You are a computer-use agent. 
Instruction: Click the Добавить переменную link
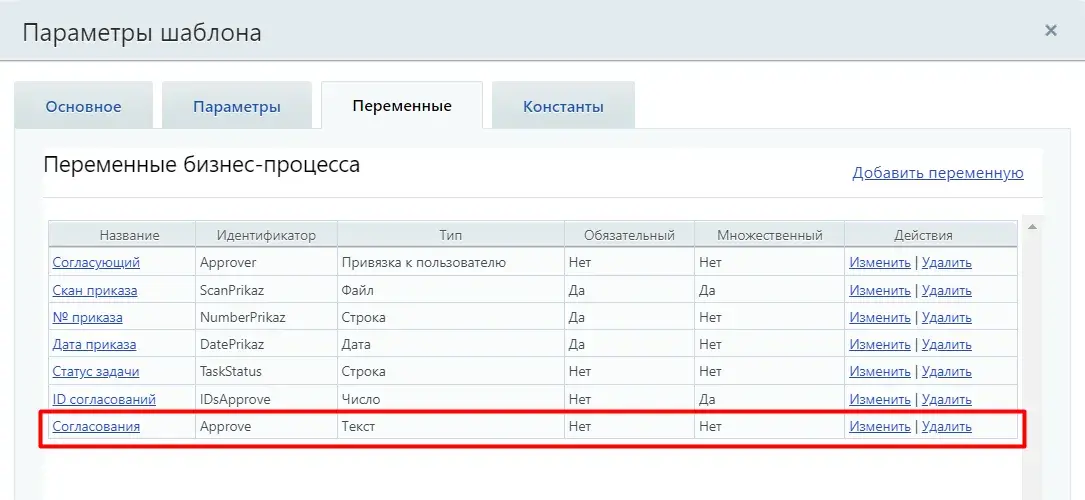click(x=937, y=173)
